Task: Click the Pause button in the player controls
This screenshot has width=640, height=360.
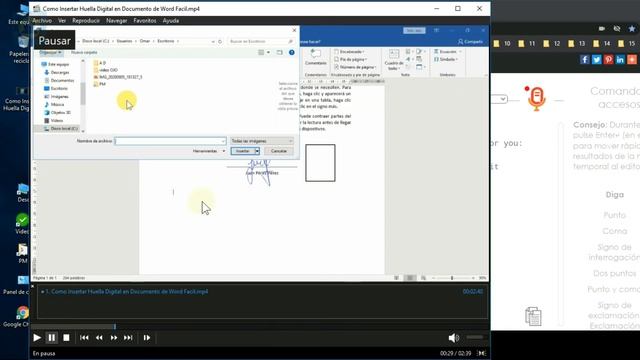Action: tap(52, 338)
